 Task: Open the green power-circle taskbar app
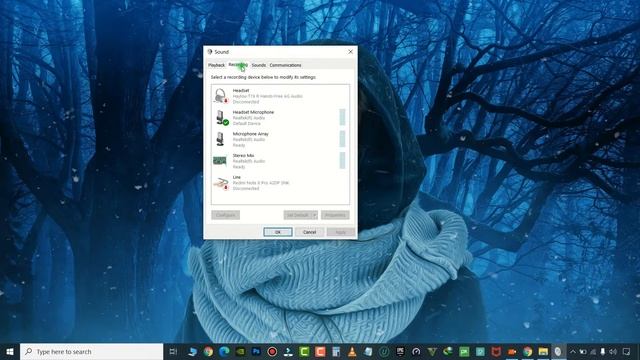(x=384, y=351)
